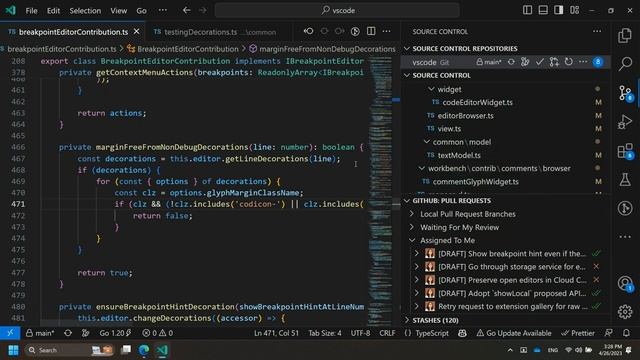Click Ln 471, Col 51 in status bar
Image resolution: width=640 pixels, height=360 pixels.
point(276,333)
